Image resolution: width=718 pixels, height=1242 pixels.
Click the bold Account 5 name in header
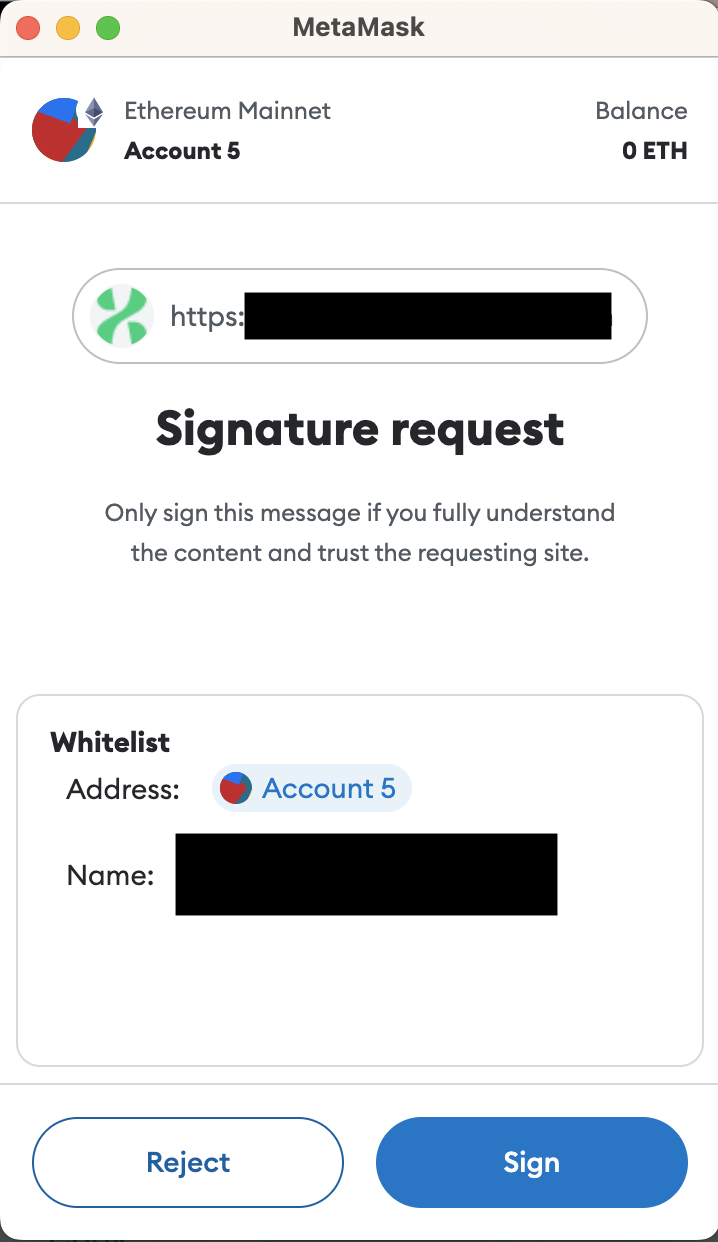pos(182,151)
